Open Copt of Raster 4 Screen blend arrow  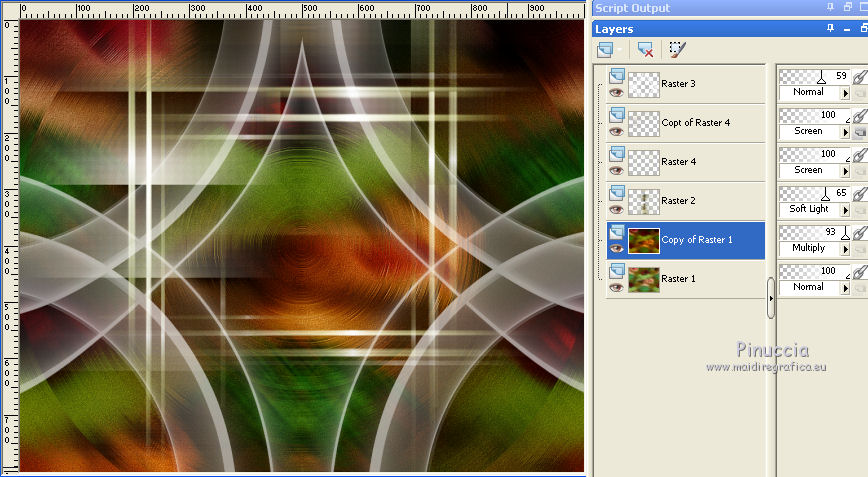point(845,132)
